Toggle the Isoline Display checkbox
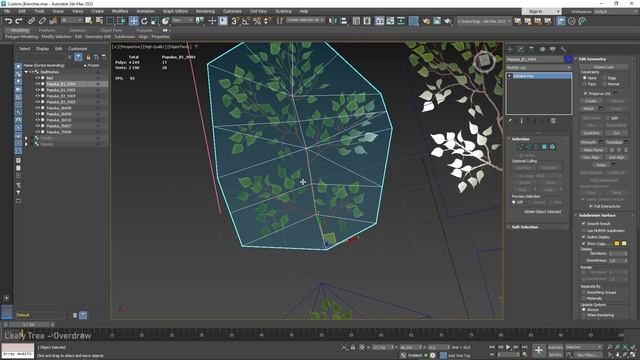This screenshot has width=640, height=360. (584, 237)
